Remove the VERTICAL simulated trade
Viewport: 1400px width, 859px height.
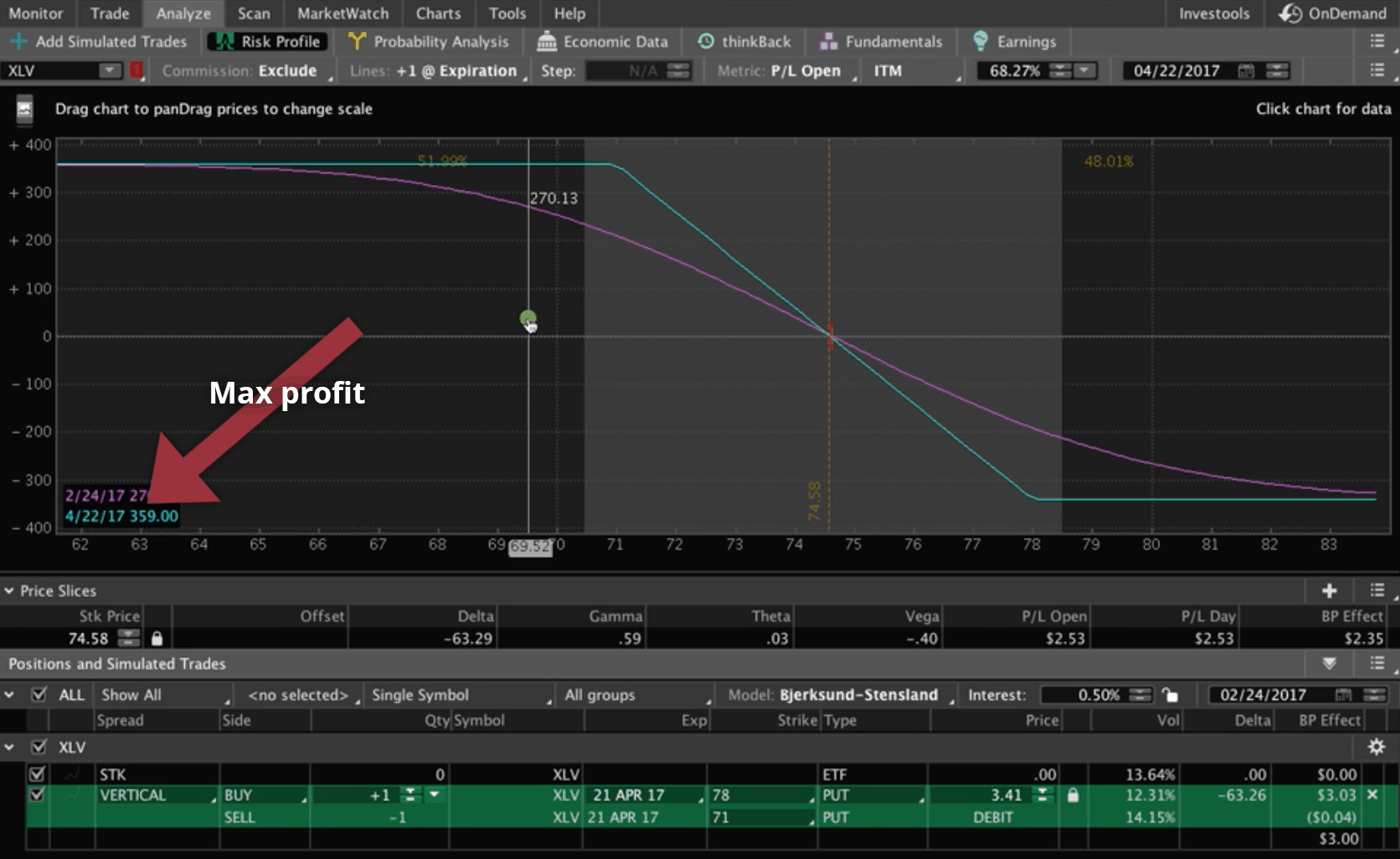(x=1372, y=794)
